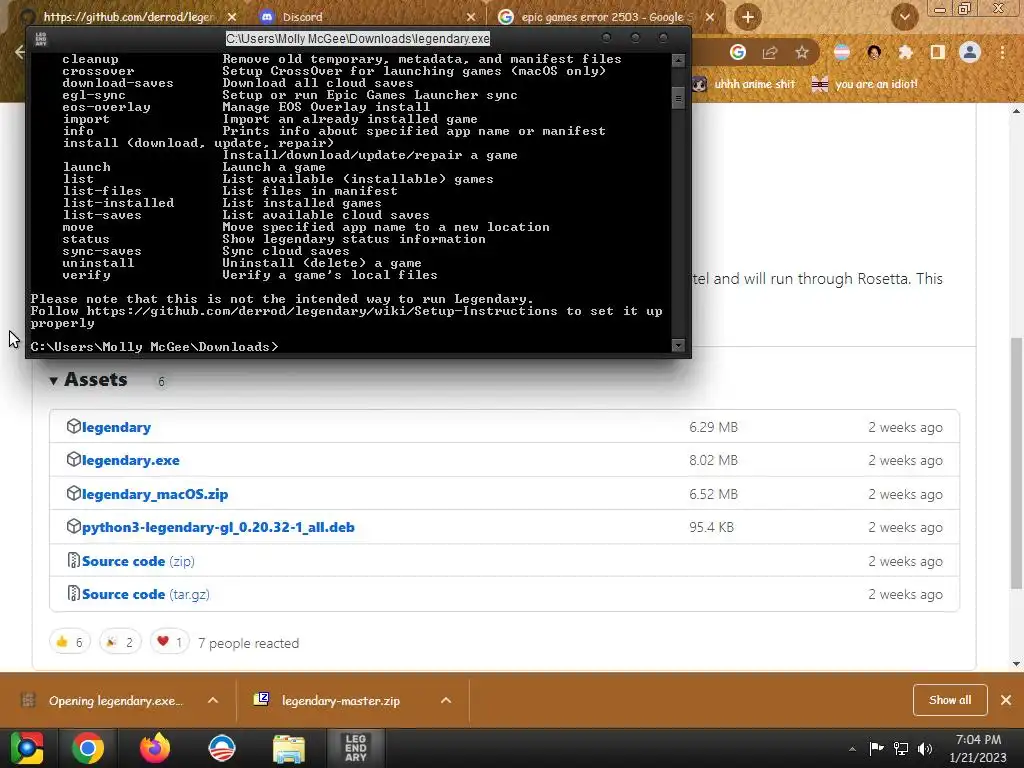Click the Start button in taskbar
Image resolution: width=1024 pixels, height=768 pixels.
[26, 748]
